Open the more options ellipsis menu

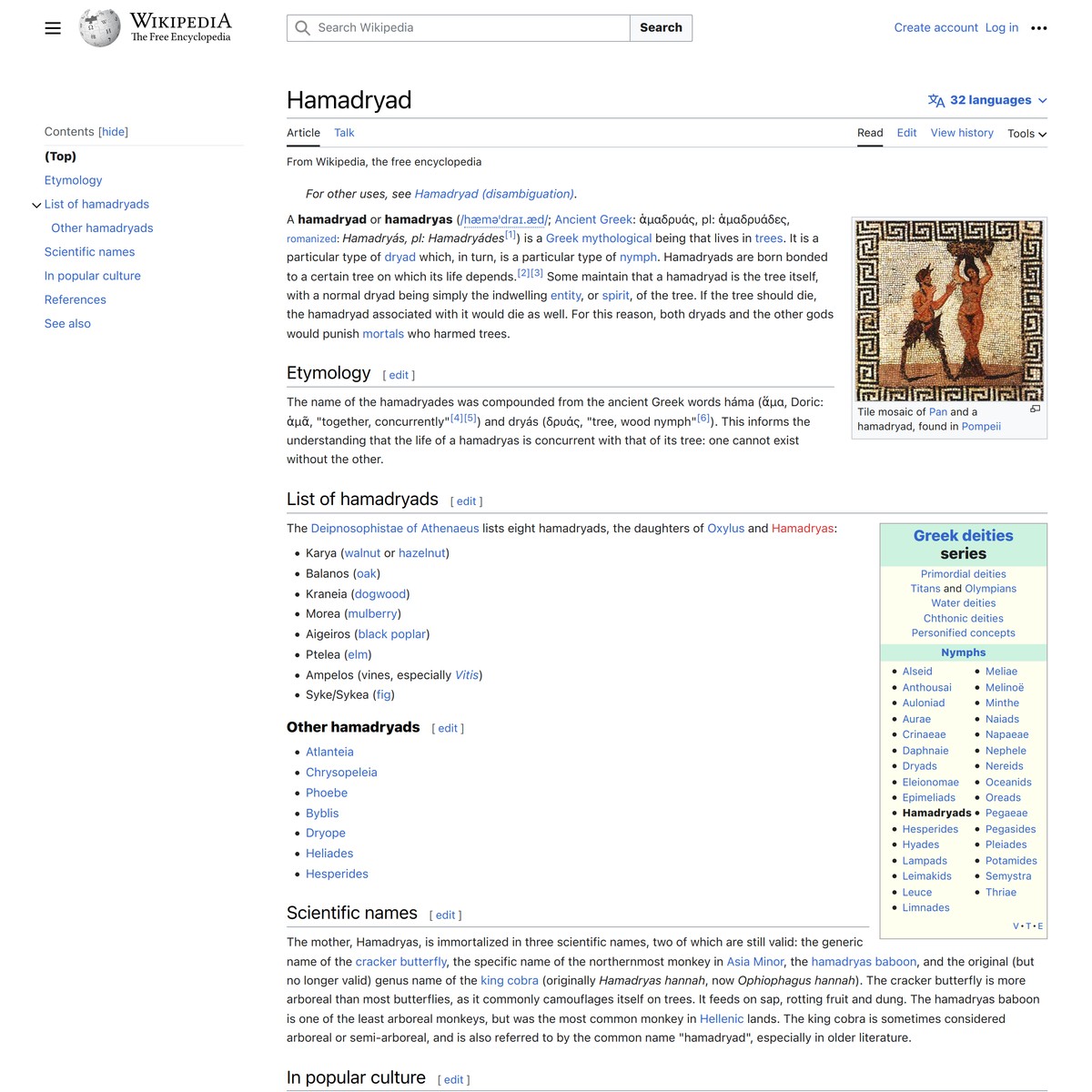[1039, 28]
